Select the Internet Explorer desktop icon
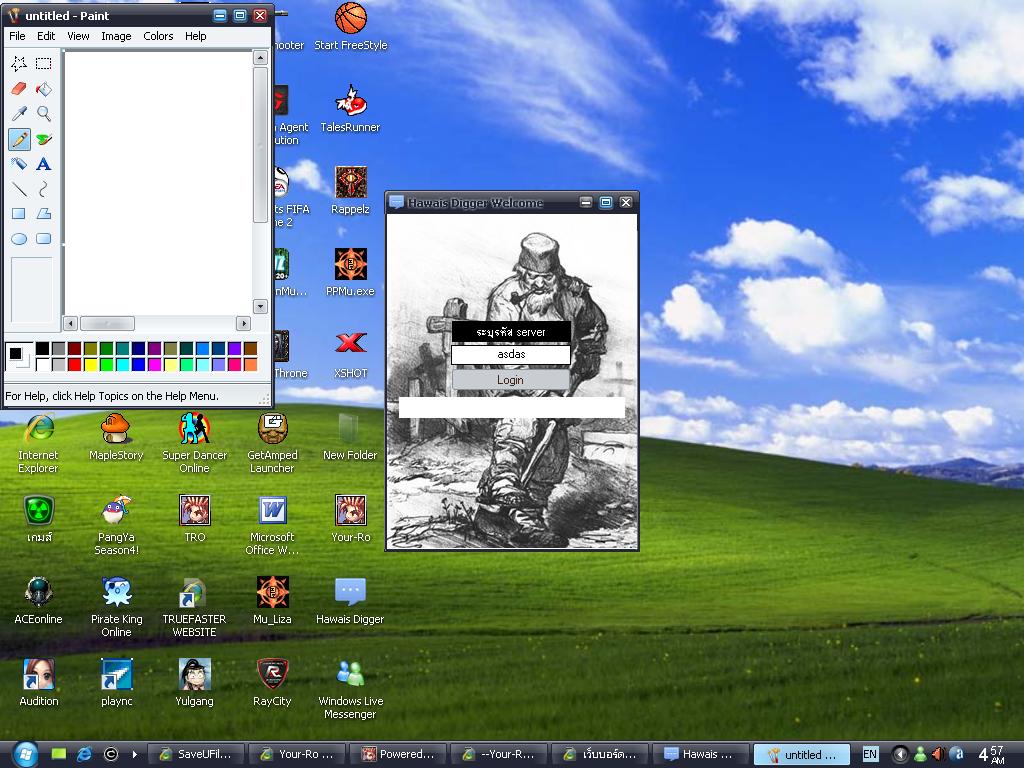1024x768 pixels. tap(39, 444)
